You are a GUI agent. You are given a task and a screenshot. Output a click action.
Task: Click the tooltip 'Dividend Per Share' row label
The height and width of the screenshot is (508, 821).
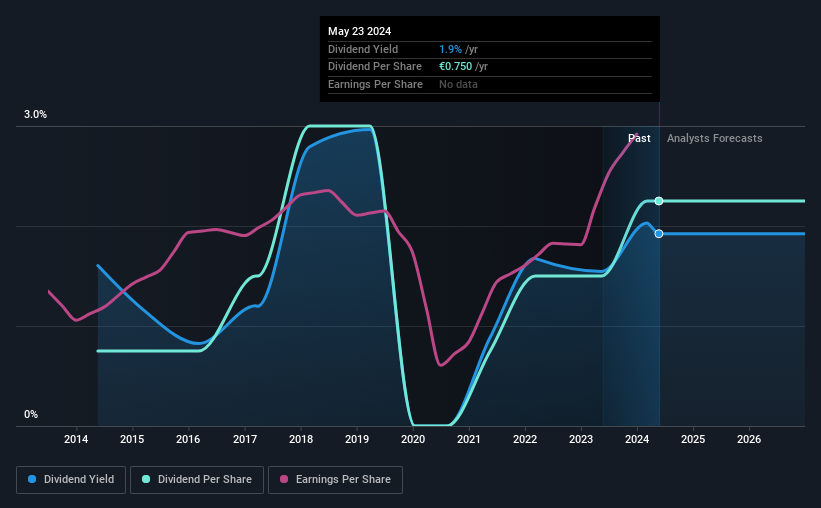(x=375, y=67)
